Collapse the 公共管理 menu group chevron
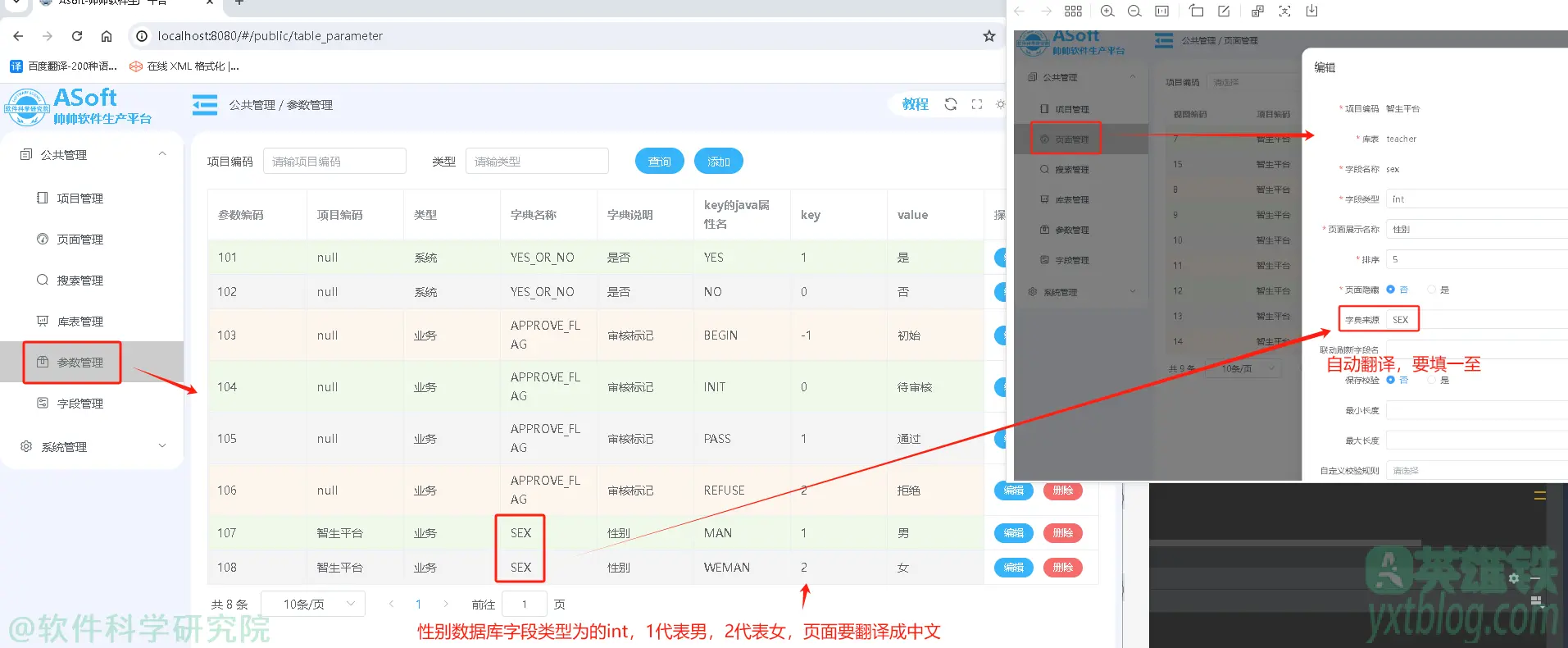Viewport: 1568px width, 648px height. [x=162, y=154]
